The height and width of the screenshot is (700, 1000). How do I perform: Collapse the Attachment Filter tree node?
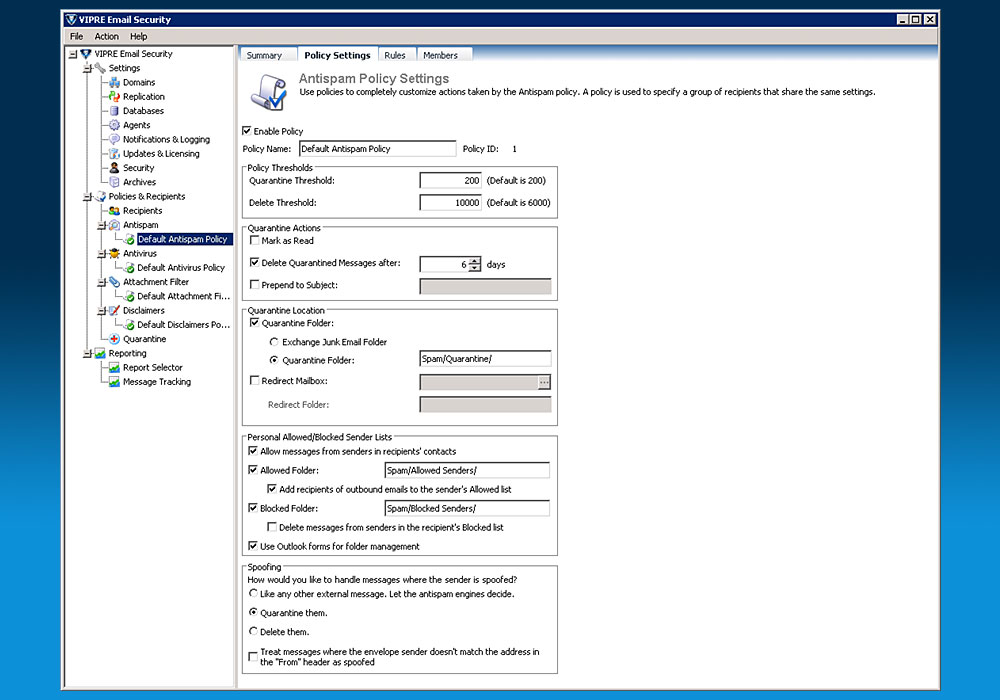pyautogui.click(x=101, y=282)
